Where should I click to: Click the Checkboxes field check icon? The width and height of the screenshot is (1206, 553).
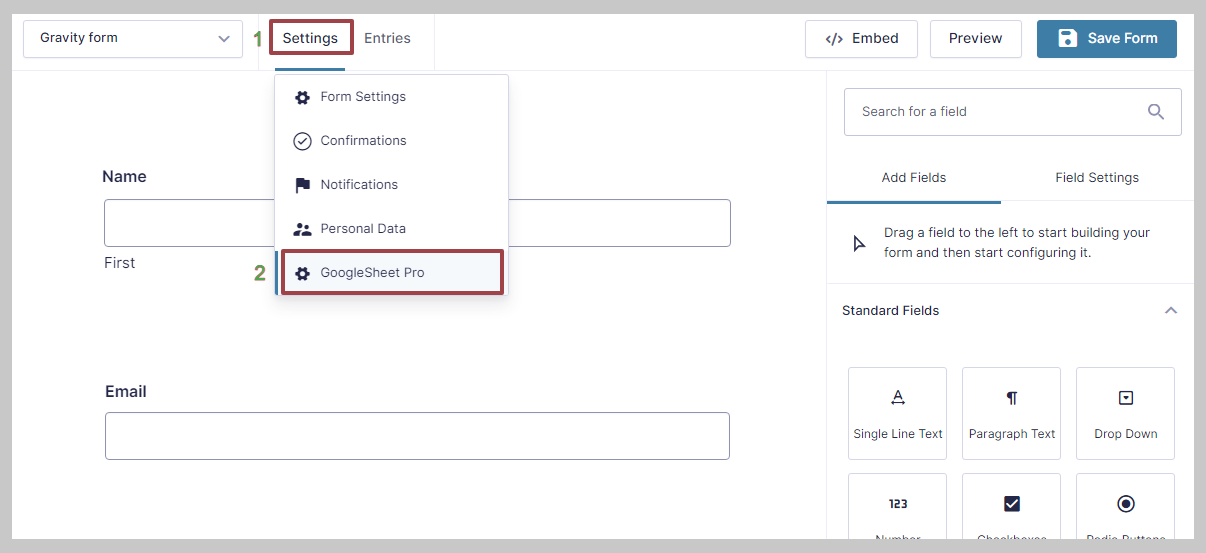(x=1012, y=503)
